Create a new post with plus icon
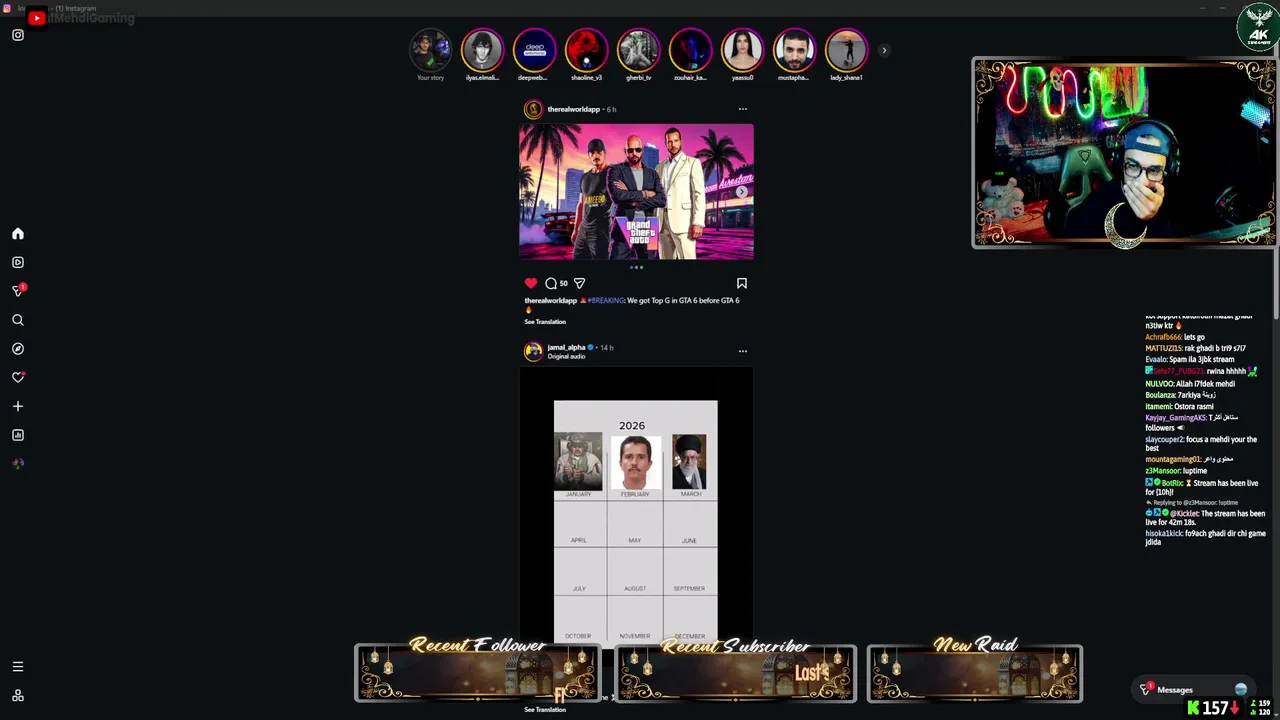This screenshot has height=720, width=1280. 17,406
